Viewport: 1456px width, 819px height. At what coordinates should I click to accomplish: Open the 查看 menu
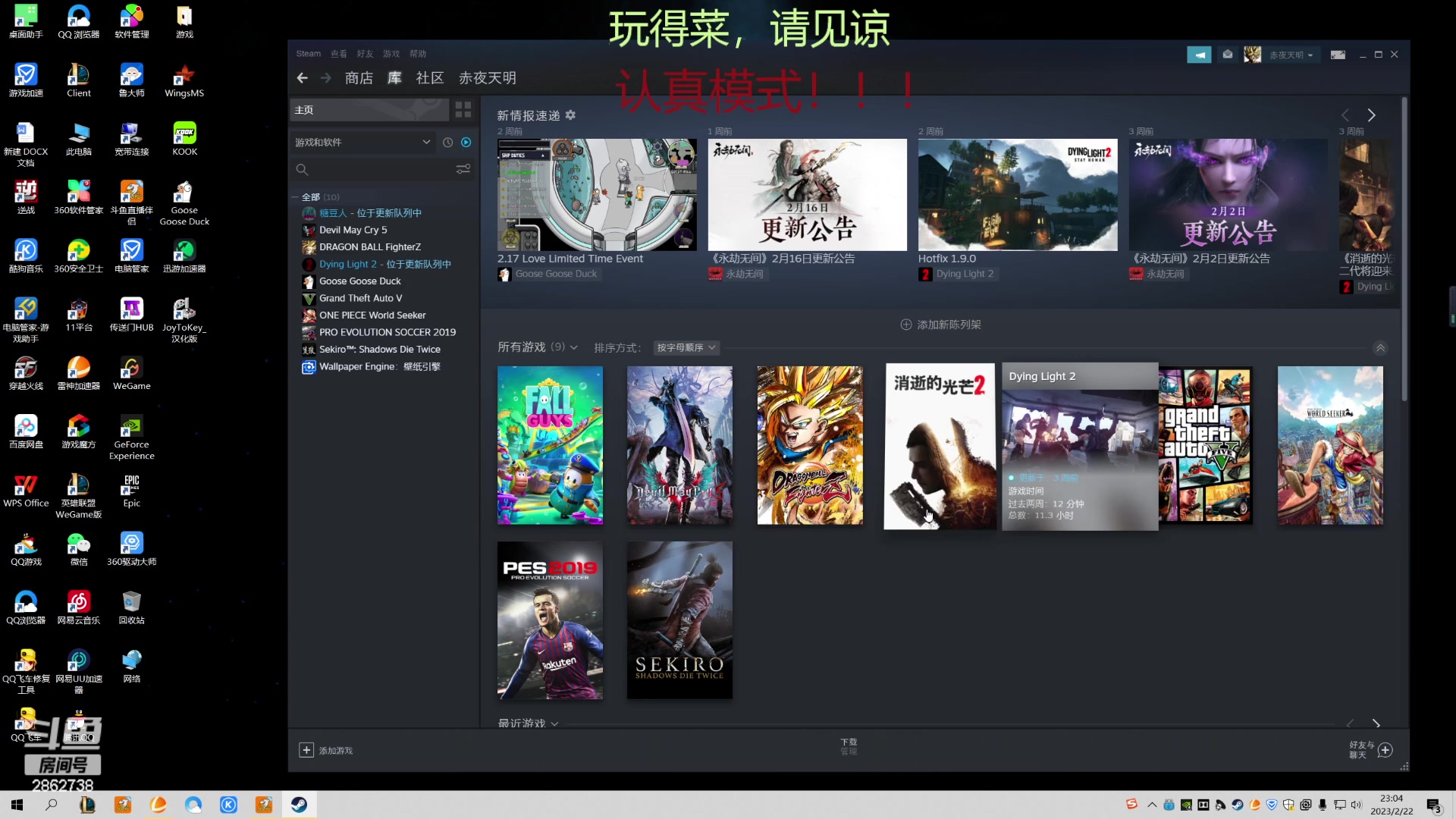[339, 54]
